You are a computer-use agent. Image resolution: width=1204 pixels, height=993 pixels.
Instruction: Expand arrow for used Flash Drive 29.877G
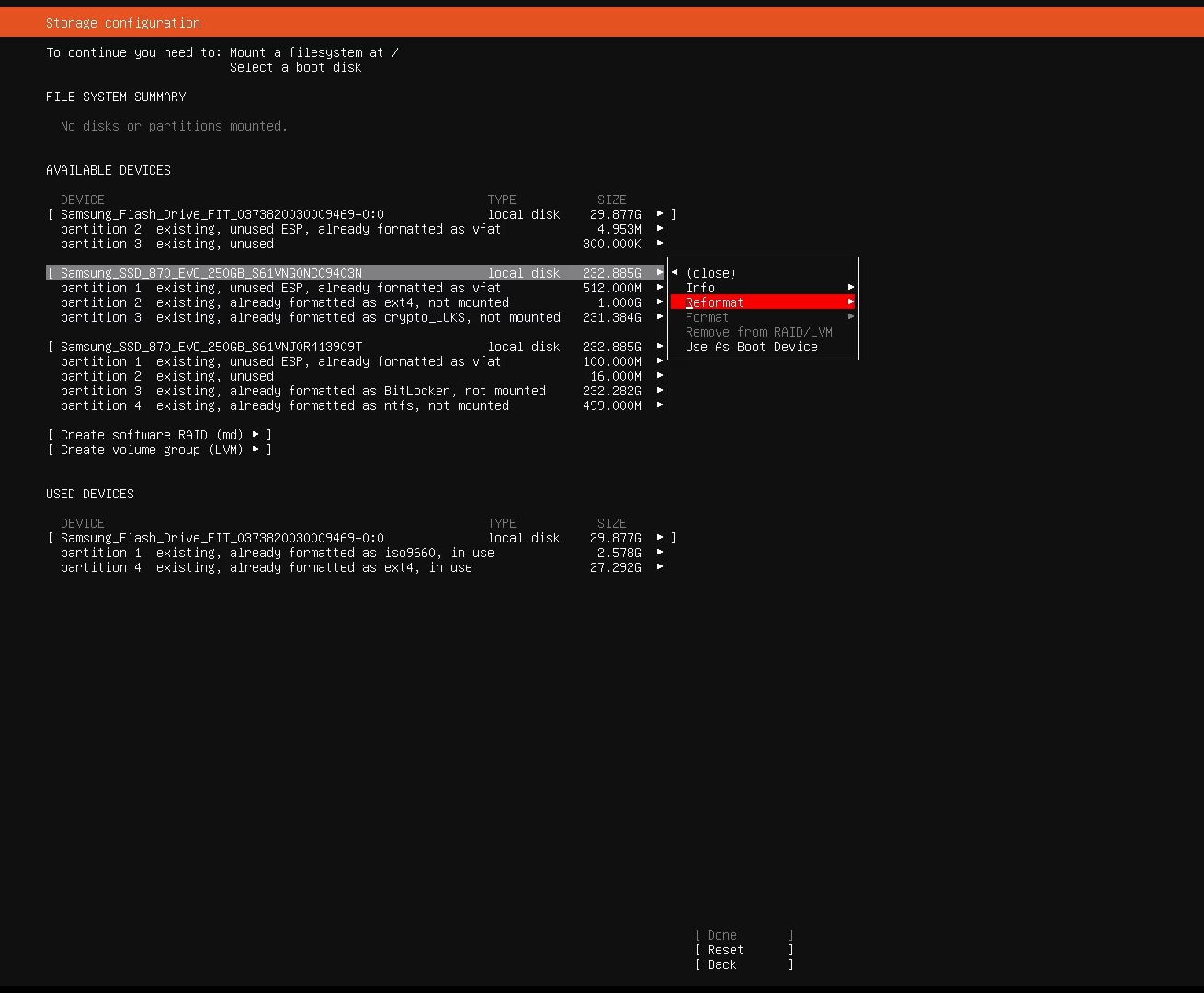tap(660, 538)
